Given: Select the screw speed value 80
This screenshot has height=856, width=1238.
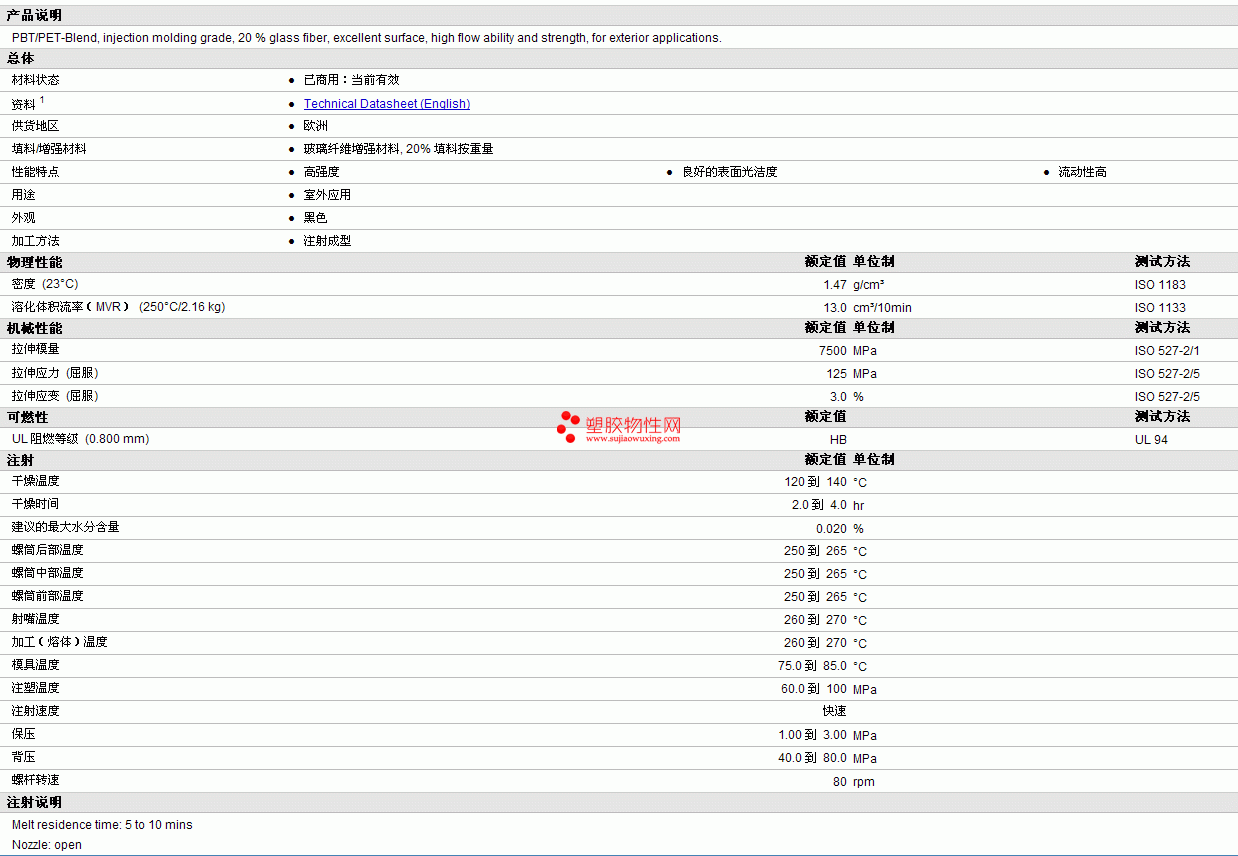Looking at the screenshot, I should click(x=840, y=782).
